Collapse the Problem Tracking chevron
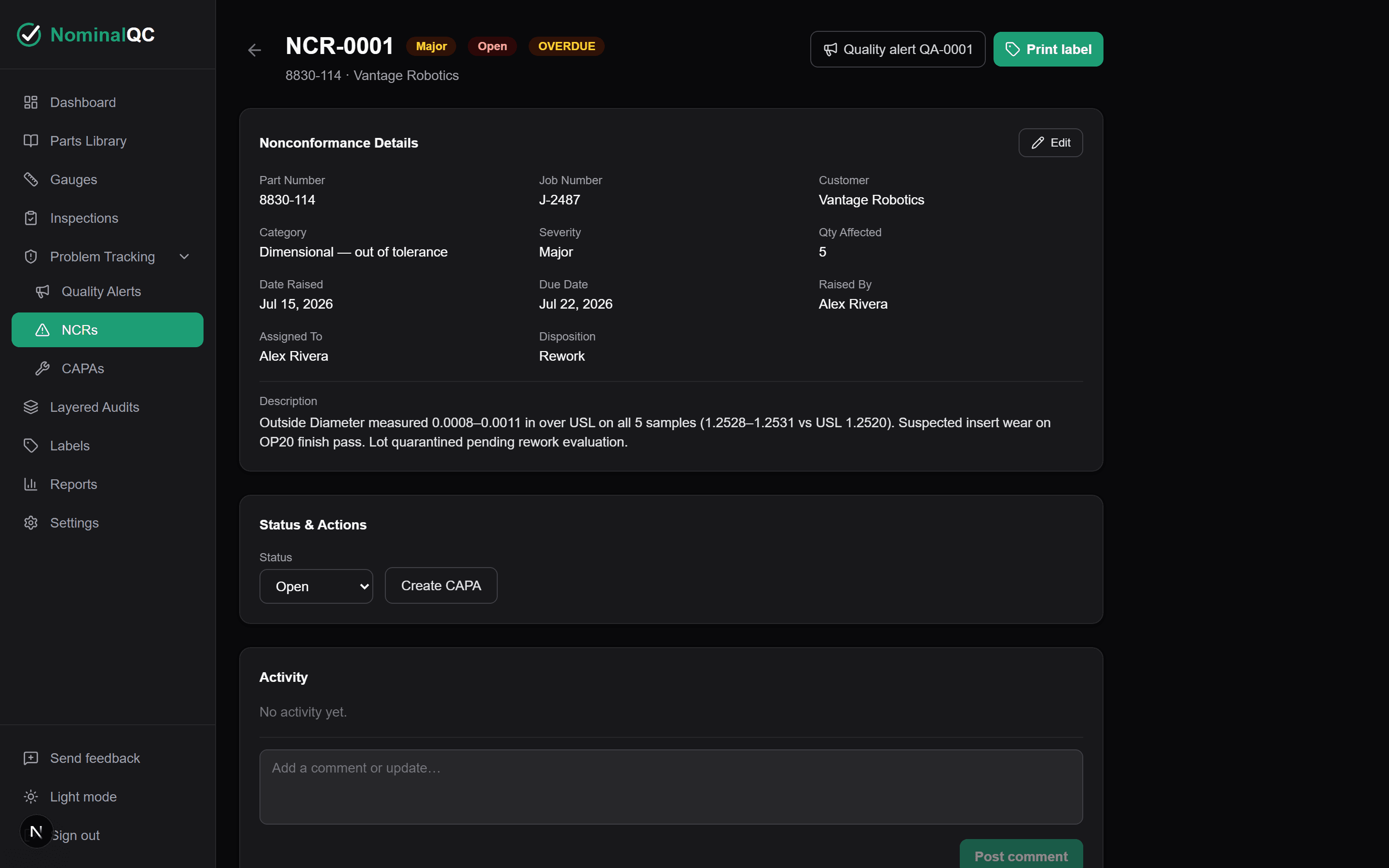Image resolution: width=1389 pixels, height=868 pixels. click(x=184, y=257)
